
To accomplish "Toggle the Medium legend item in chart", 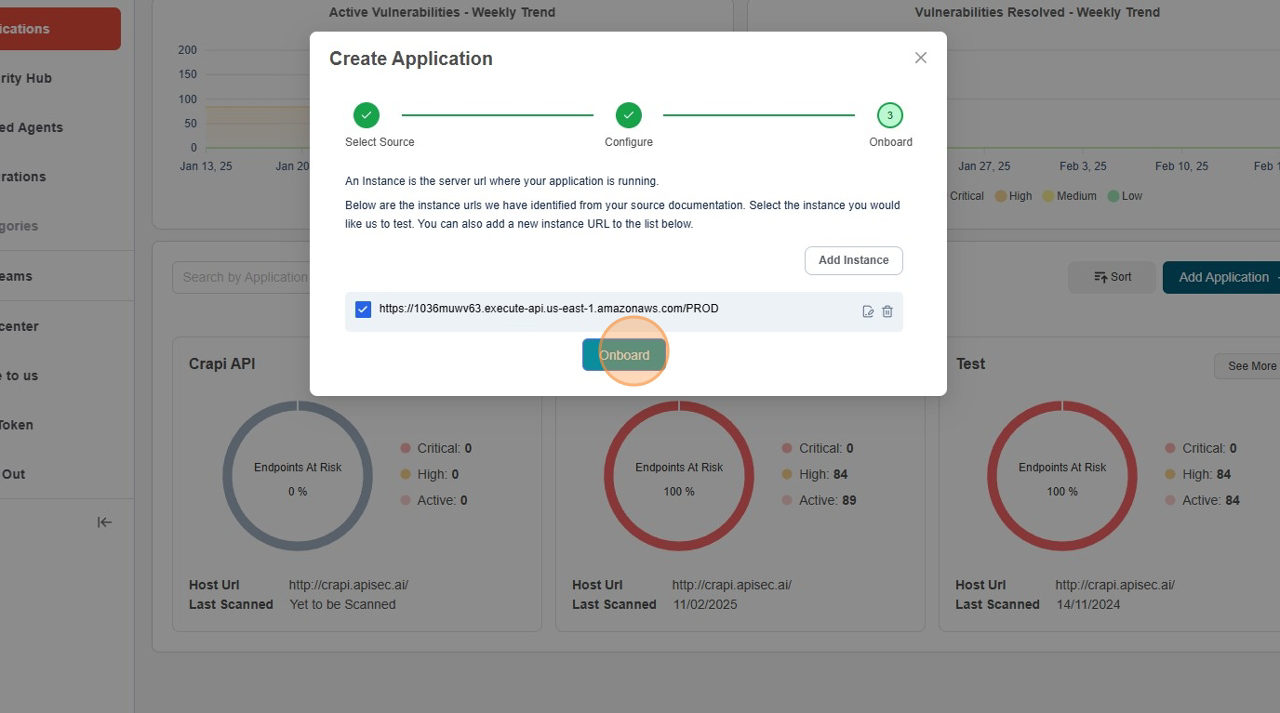I will (1069, 196).
